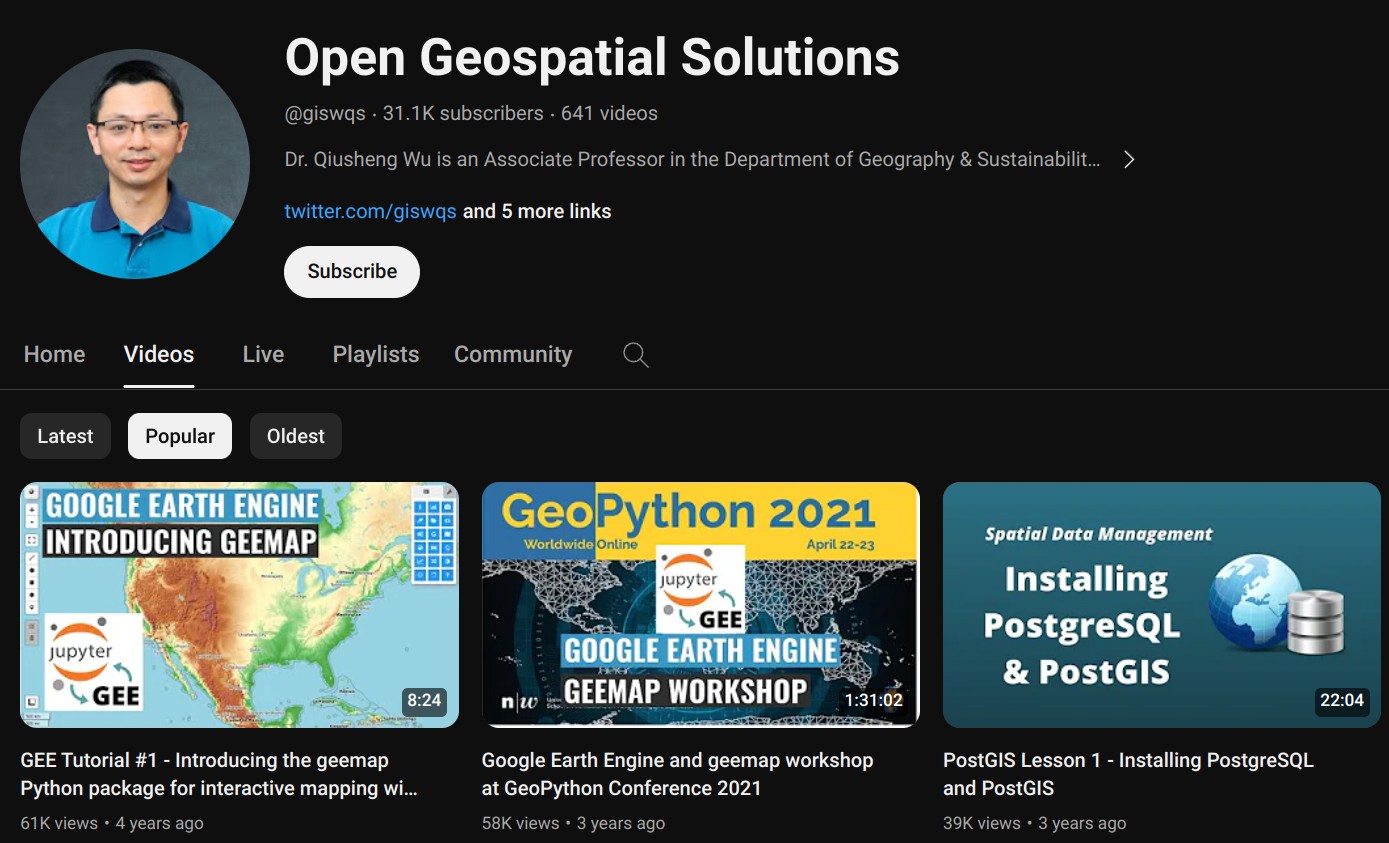Select the Videos tab
The width and height of the screenshot is (1389, 843).
[159, 354]
